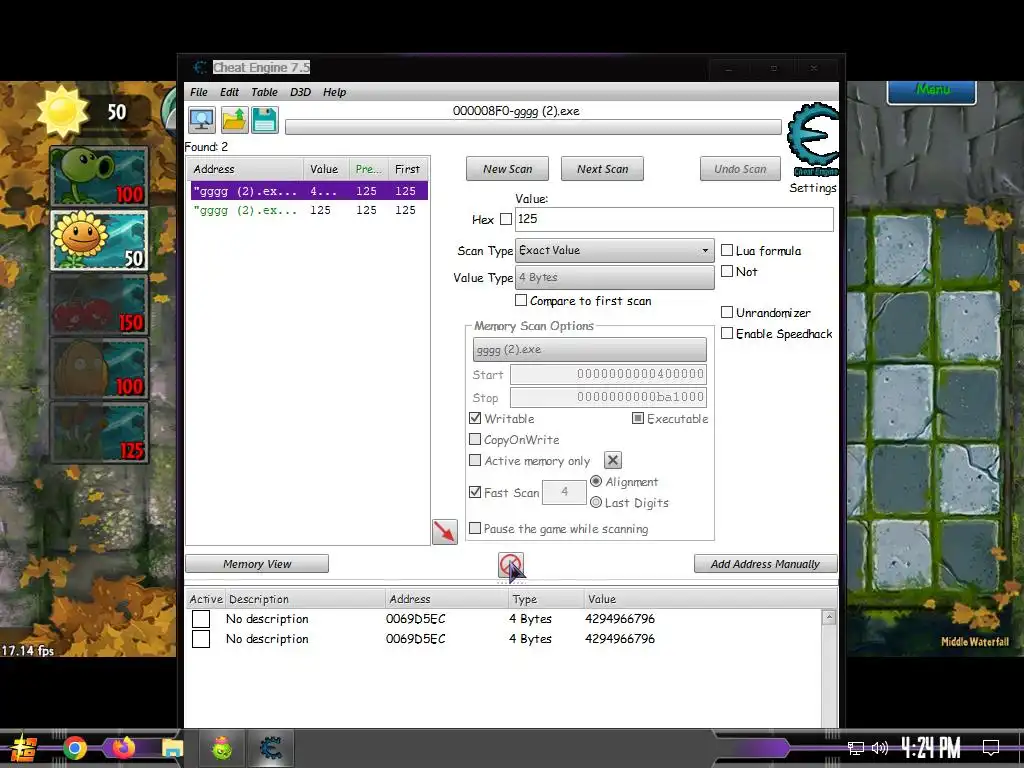1024x768 pixels.
Task: Open the Table menu
Action: click(264, 92)
